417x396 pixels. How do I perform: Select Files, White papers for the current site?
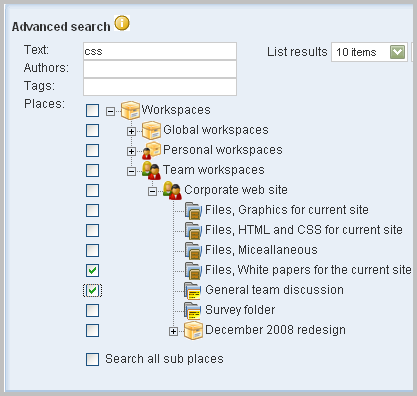coord(308,270)
